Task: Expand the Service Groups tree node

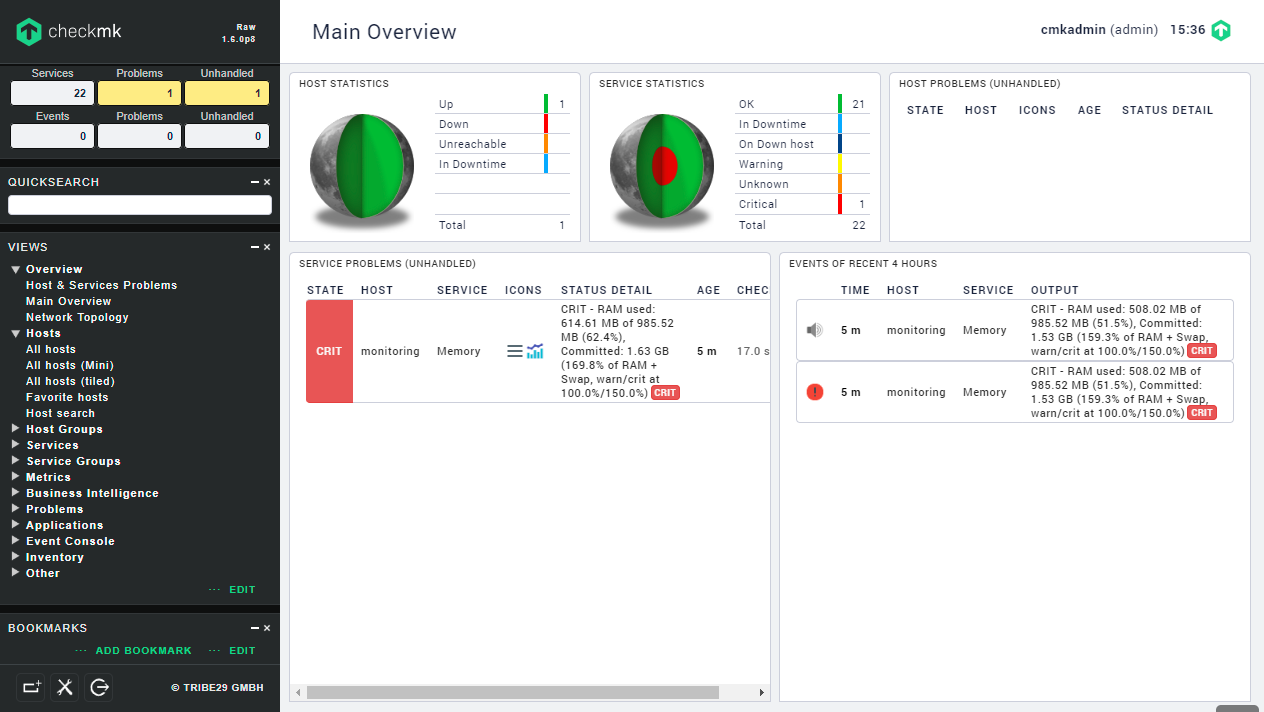Action: point(16,461)
